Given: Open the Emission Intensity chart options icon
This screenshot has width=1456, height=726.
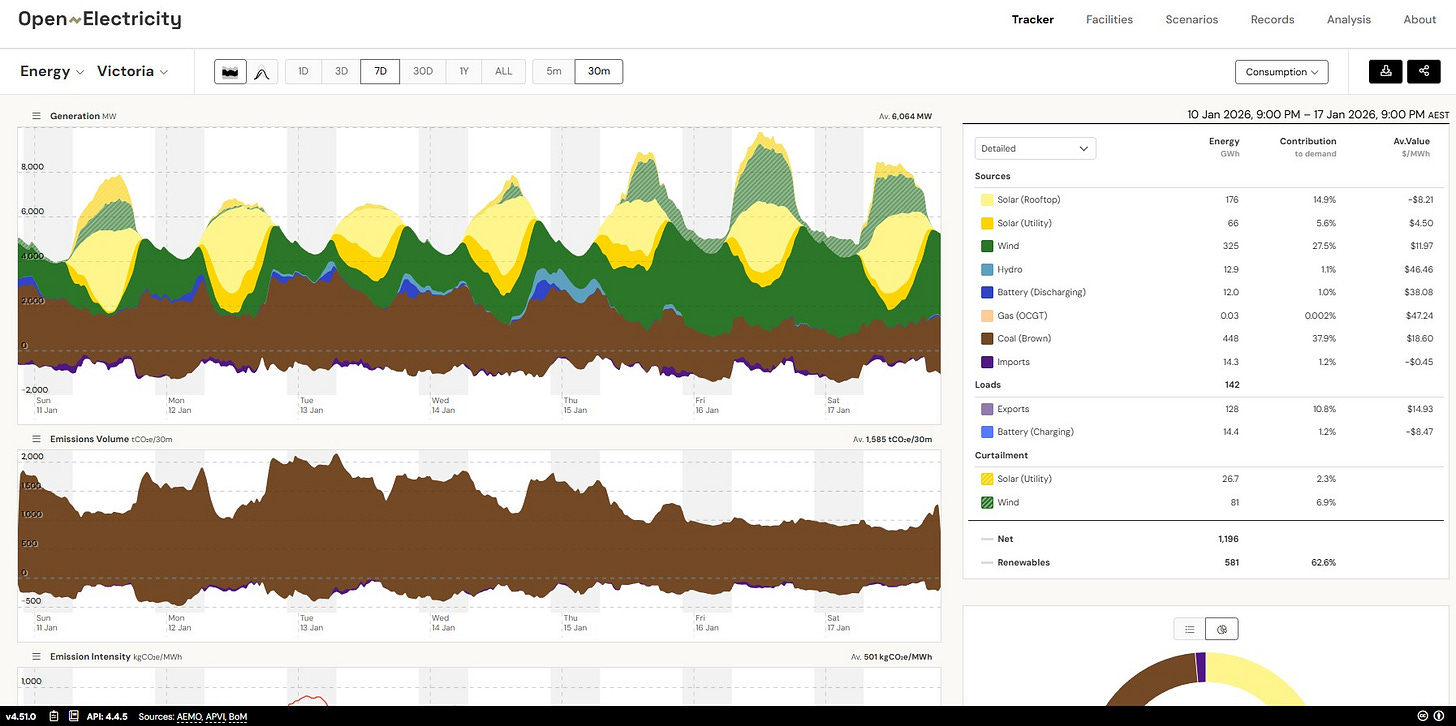Looking at the screenshot, I should pos(36,656).
